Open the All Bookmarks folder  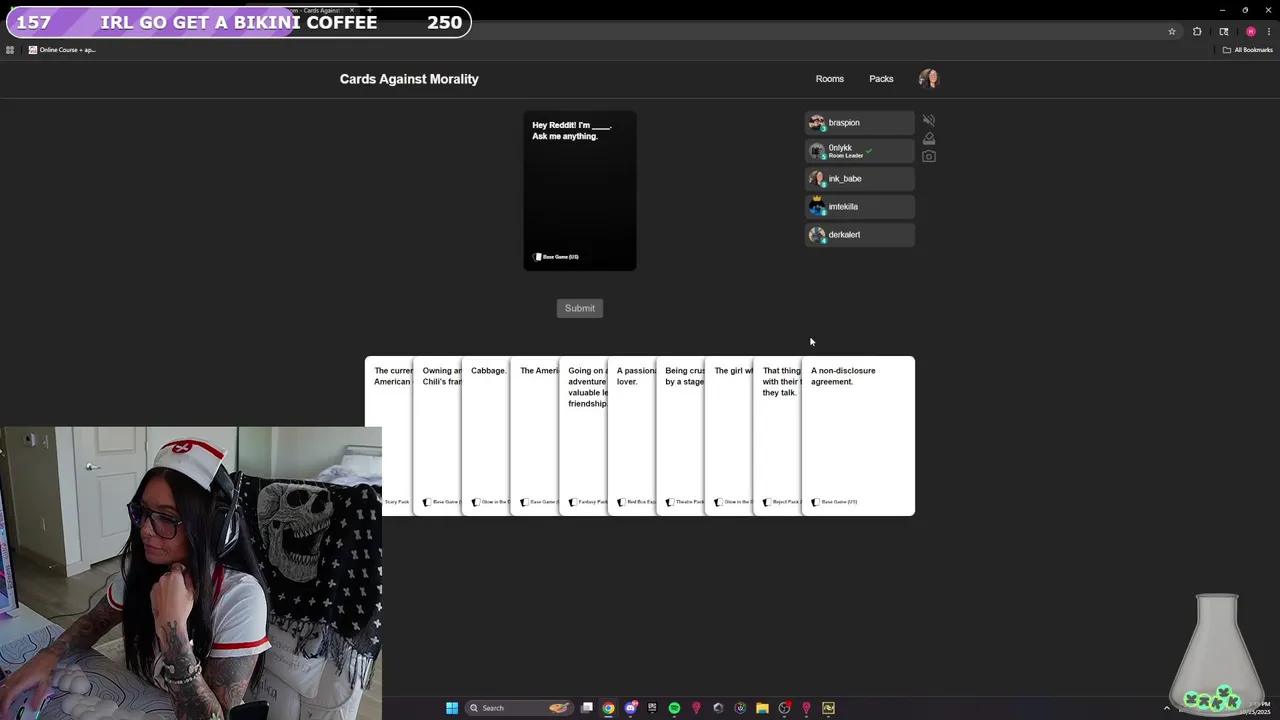(1247, 50)
